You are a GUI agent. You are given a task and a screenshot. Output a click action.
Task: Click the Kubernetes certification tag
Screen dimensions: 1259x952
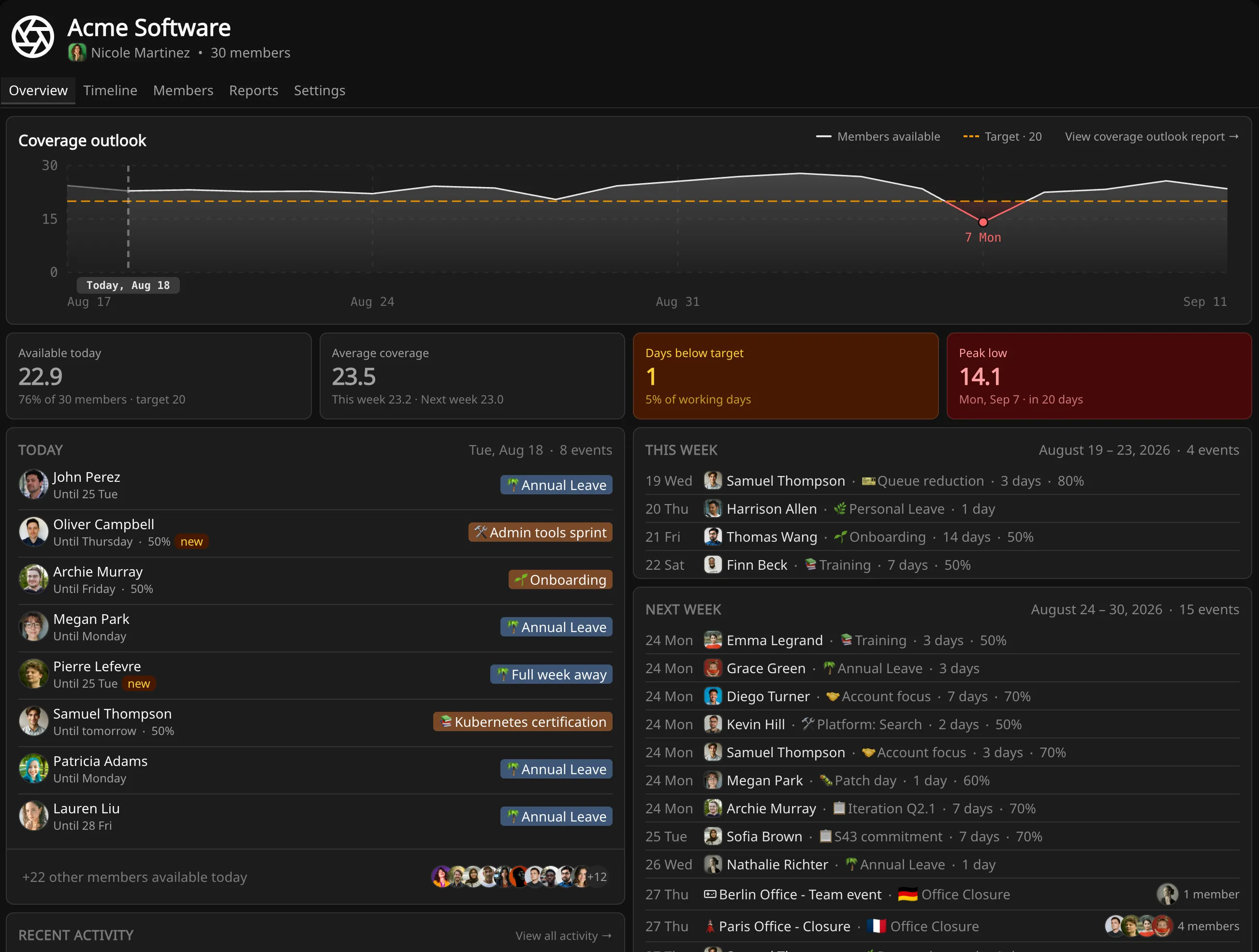[x=523, y=721]
